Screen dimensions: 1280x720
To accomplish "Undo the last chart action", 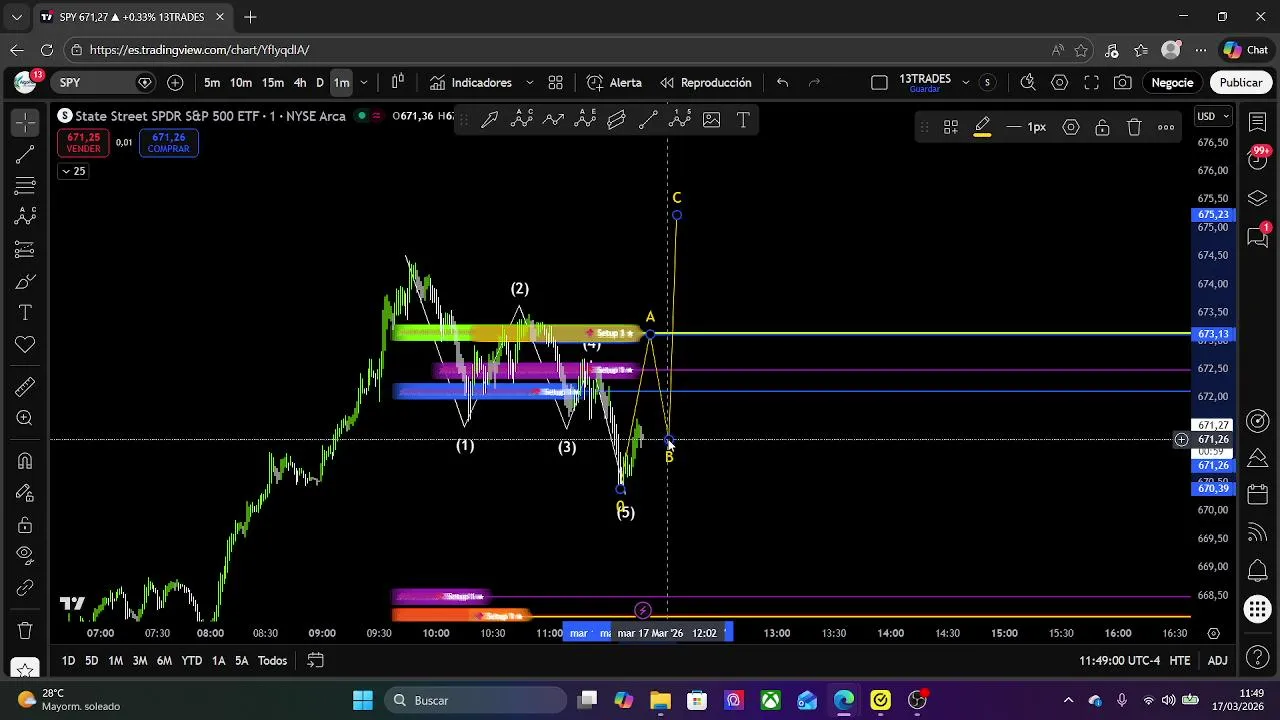I will point(783,83).
